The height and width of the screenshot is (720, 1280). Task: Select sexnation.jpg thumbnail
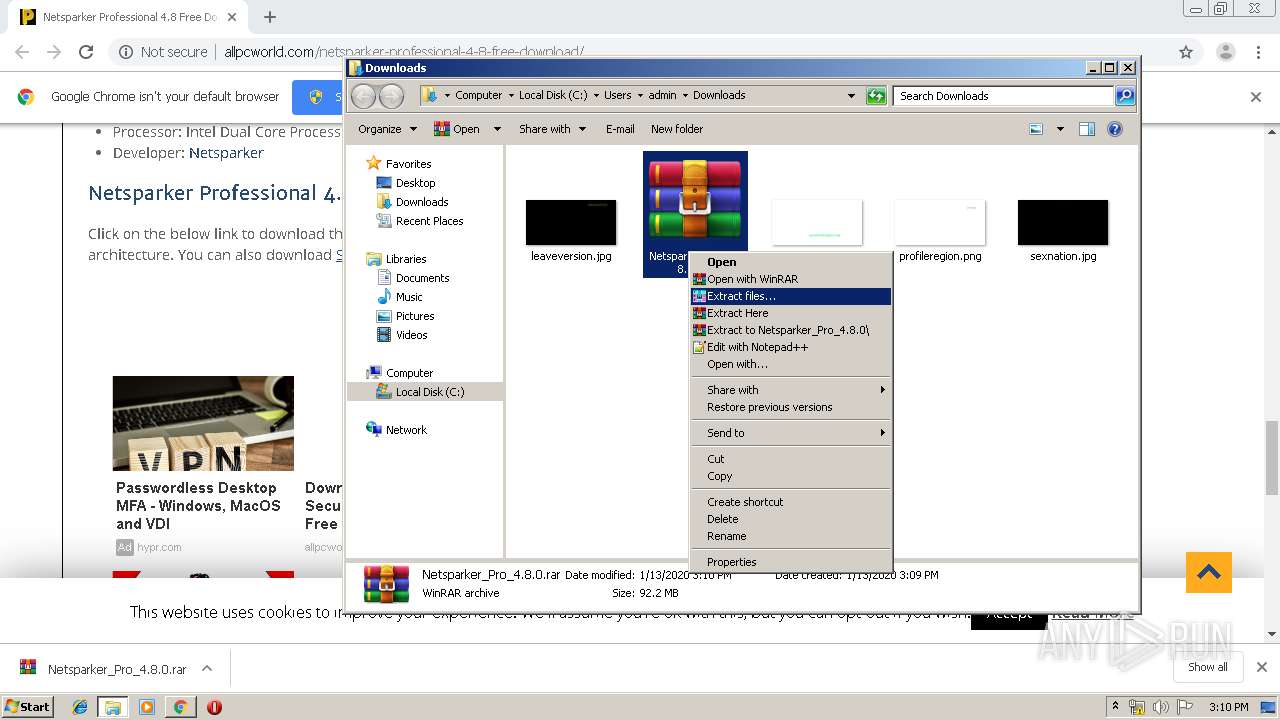[x=1063, y=222]
